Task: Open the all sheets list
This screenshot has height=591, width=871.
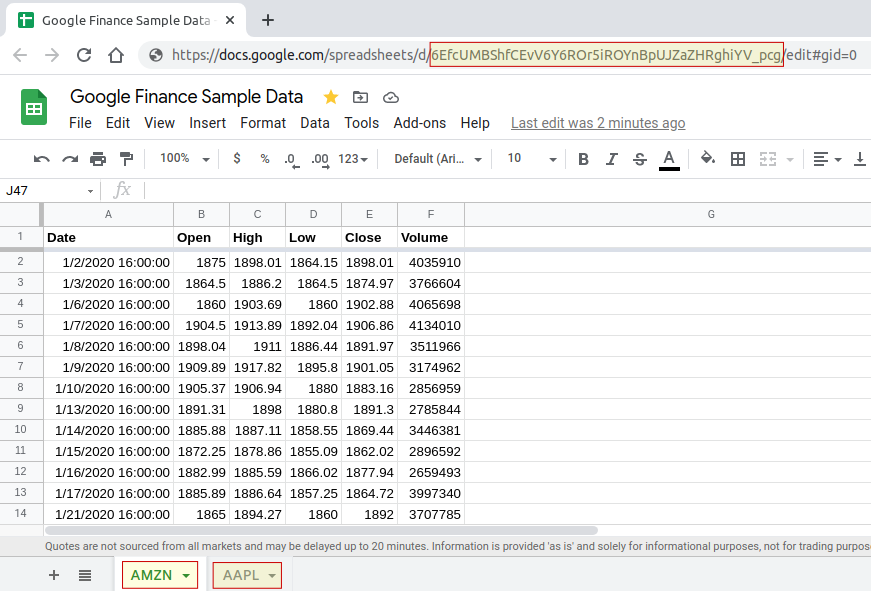Action: 85,575
